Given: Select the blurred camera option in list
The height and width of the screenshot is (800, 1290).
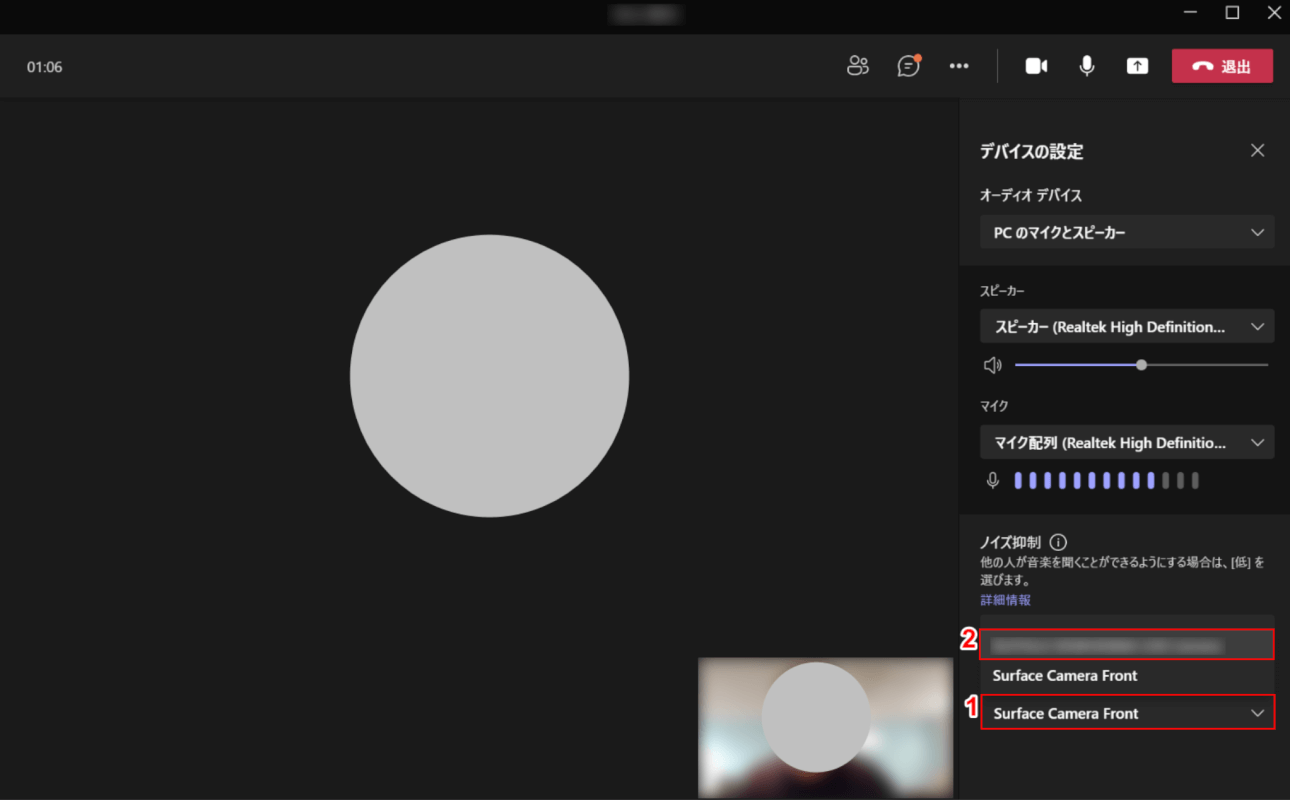Looking at the screenshot, I should click(1127, 645).
